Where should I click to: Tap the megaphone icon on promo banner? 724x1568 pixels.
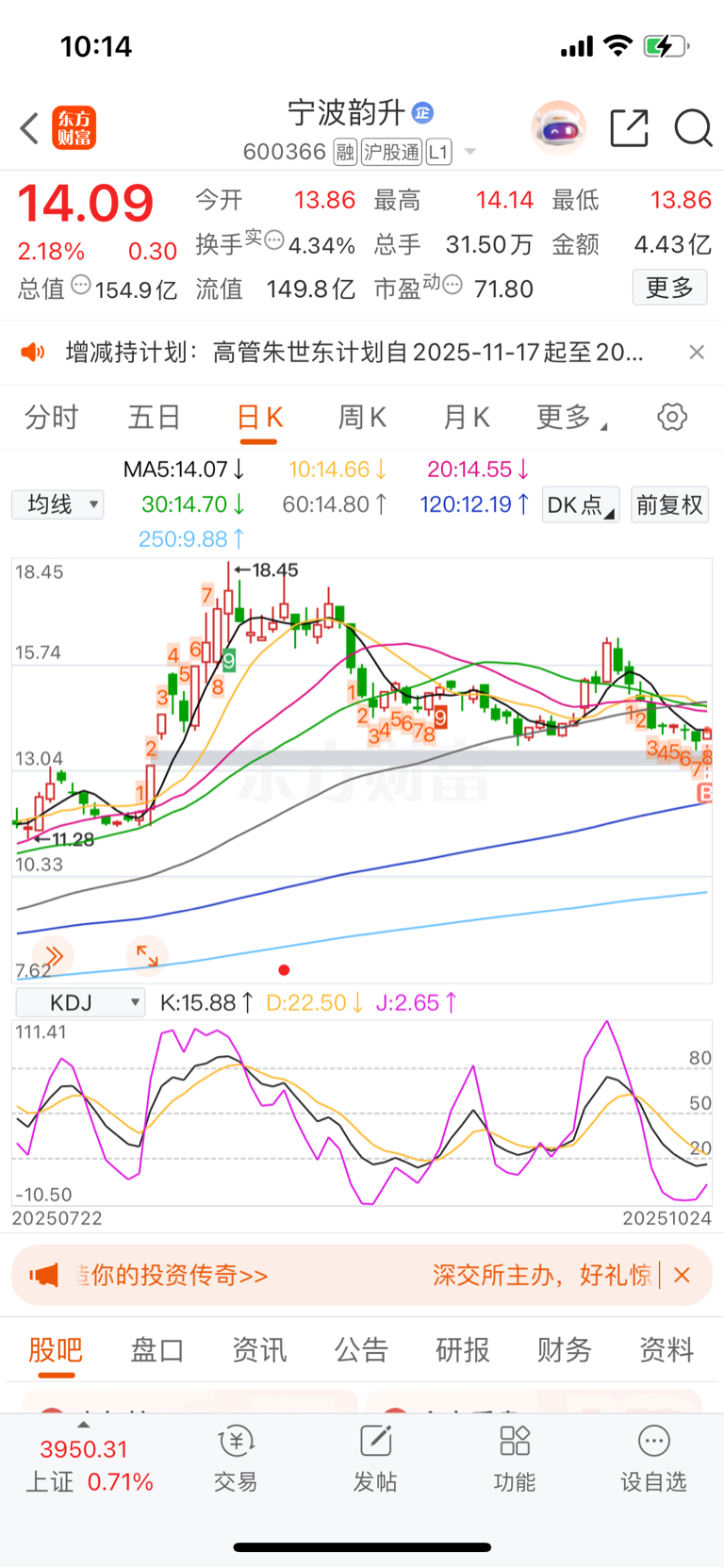click(43, 1276)
